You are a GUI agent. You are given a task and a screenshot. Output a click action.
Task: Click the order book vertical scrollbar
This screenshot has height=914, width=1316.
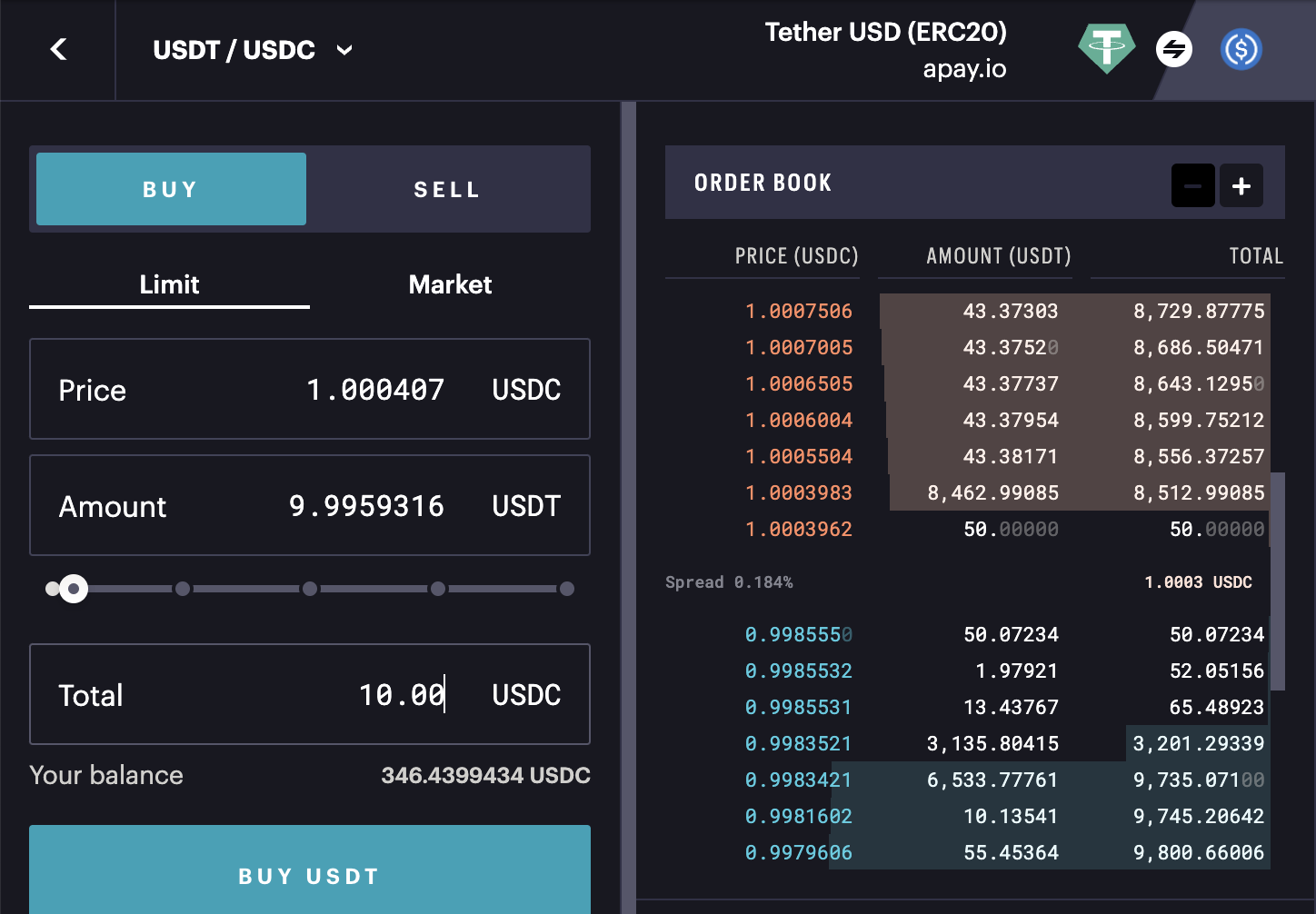tap(1277, 581)
